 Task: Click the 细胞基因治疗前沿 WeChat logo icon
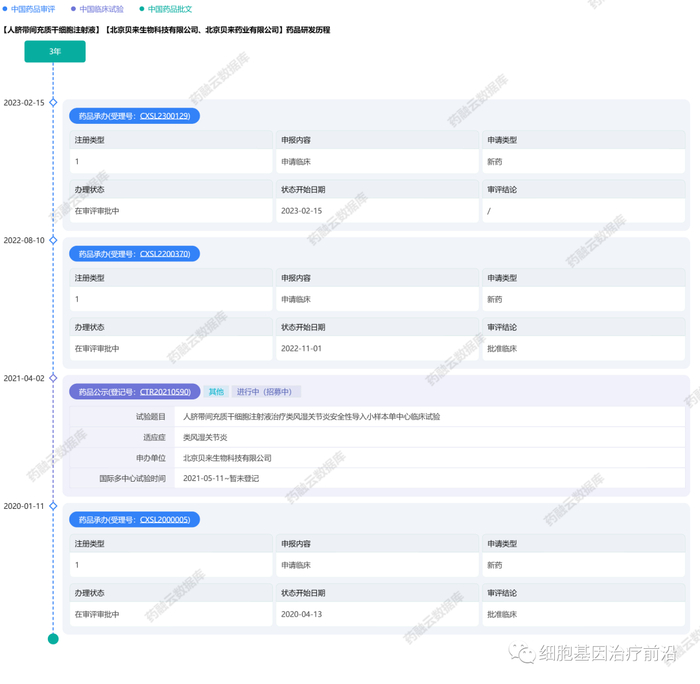pos(521,653)
